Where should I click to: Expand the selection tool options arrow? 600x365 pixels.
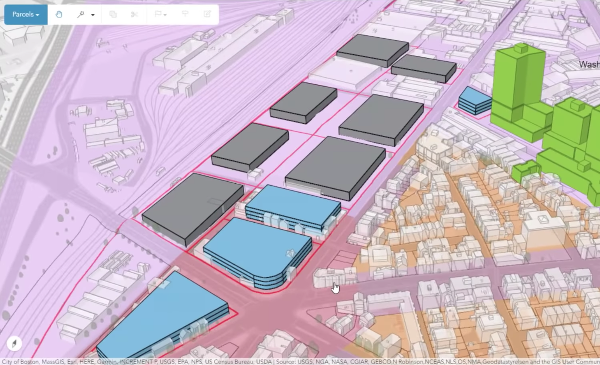93,15
